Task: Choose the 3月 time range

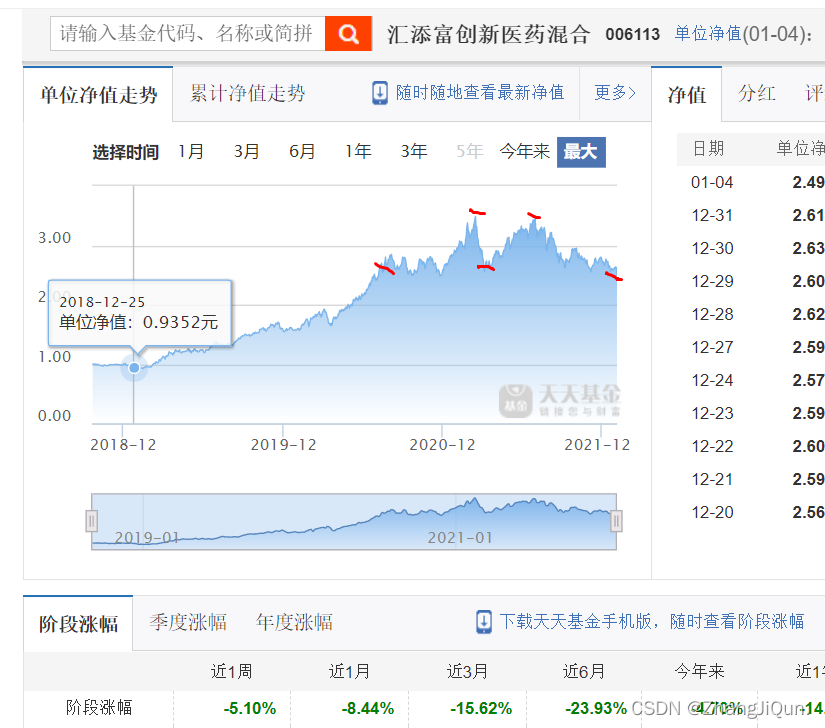Action: coord(246,151)
